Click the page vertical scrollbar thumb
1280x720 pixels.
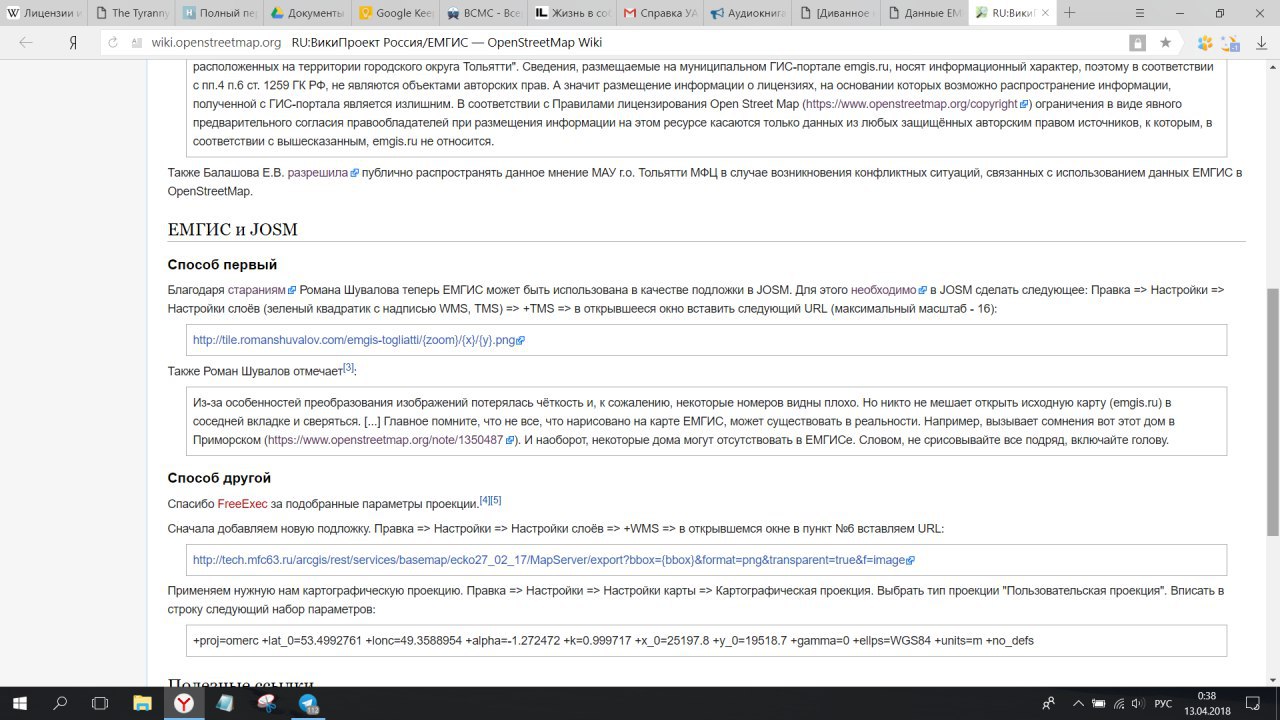pyautogui.click(x=1272, y=410)
